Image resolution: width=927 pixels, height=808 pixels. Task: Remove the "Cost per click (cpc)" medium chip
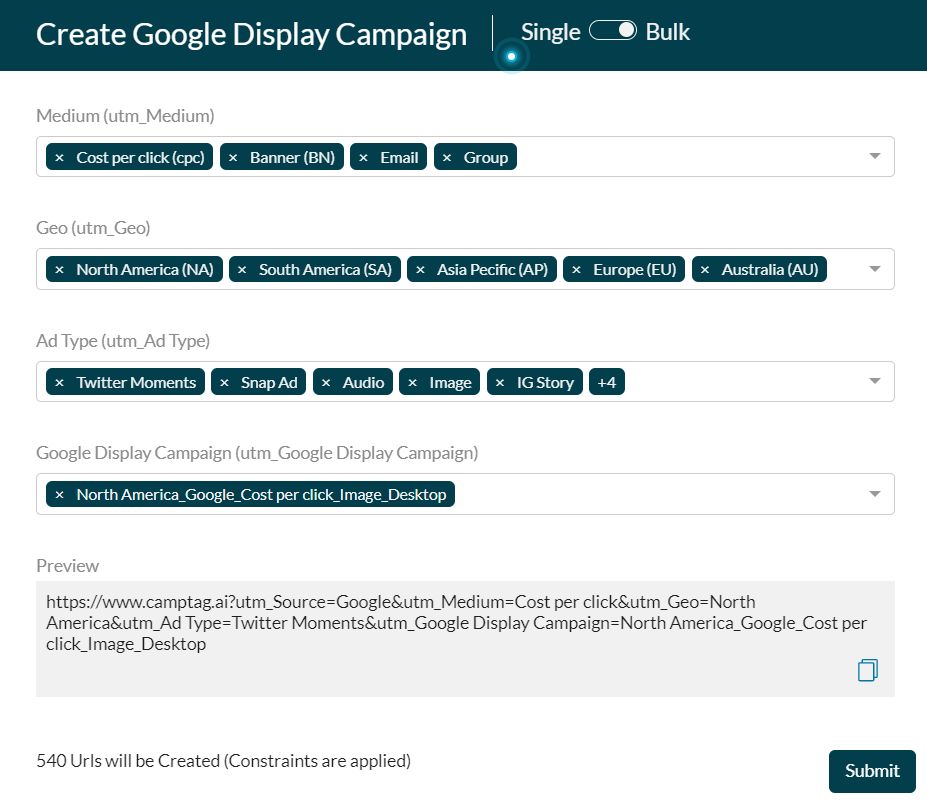pyautogui.click(x=59, y=156)
